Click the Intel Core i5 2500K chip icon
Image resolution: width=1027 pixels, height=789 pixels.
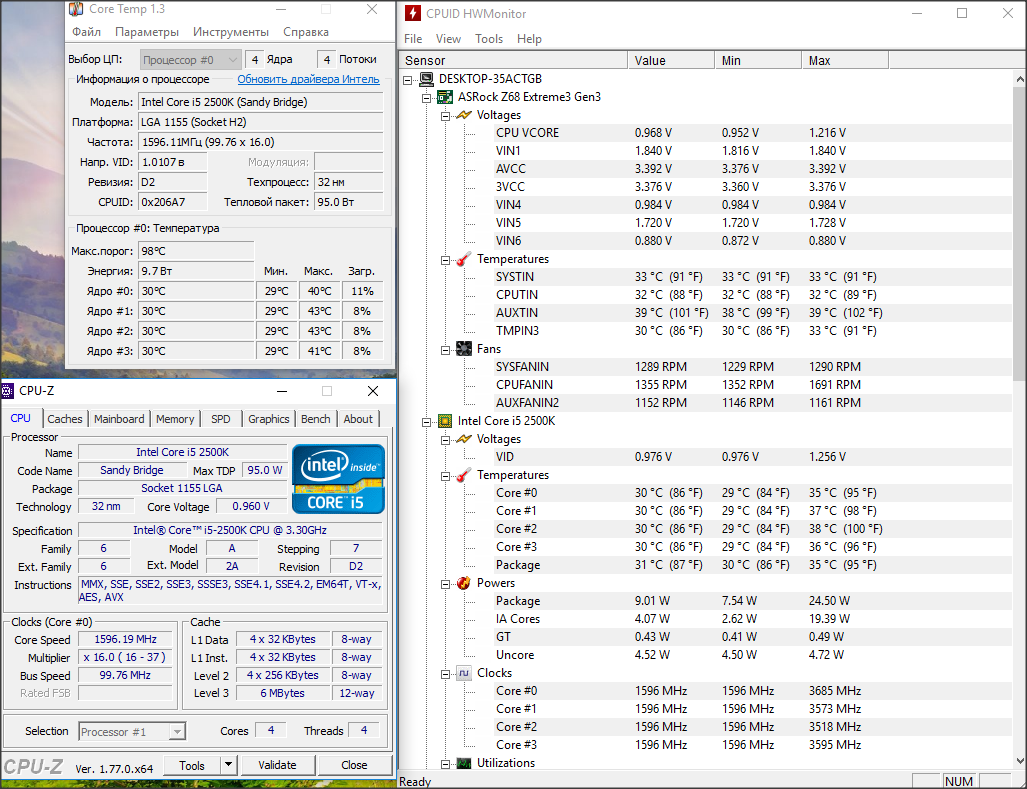pos(445,421)
